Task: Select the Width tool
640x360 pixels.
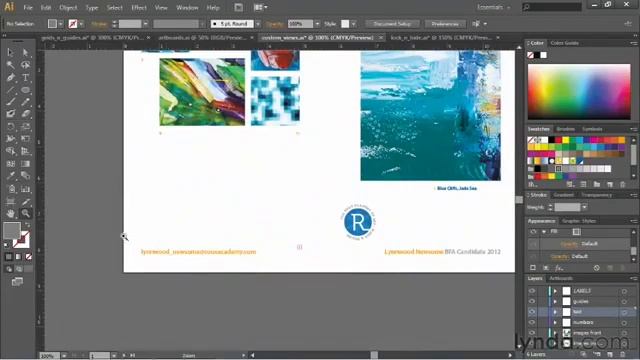Action: [10, 139]
